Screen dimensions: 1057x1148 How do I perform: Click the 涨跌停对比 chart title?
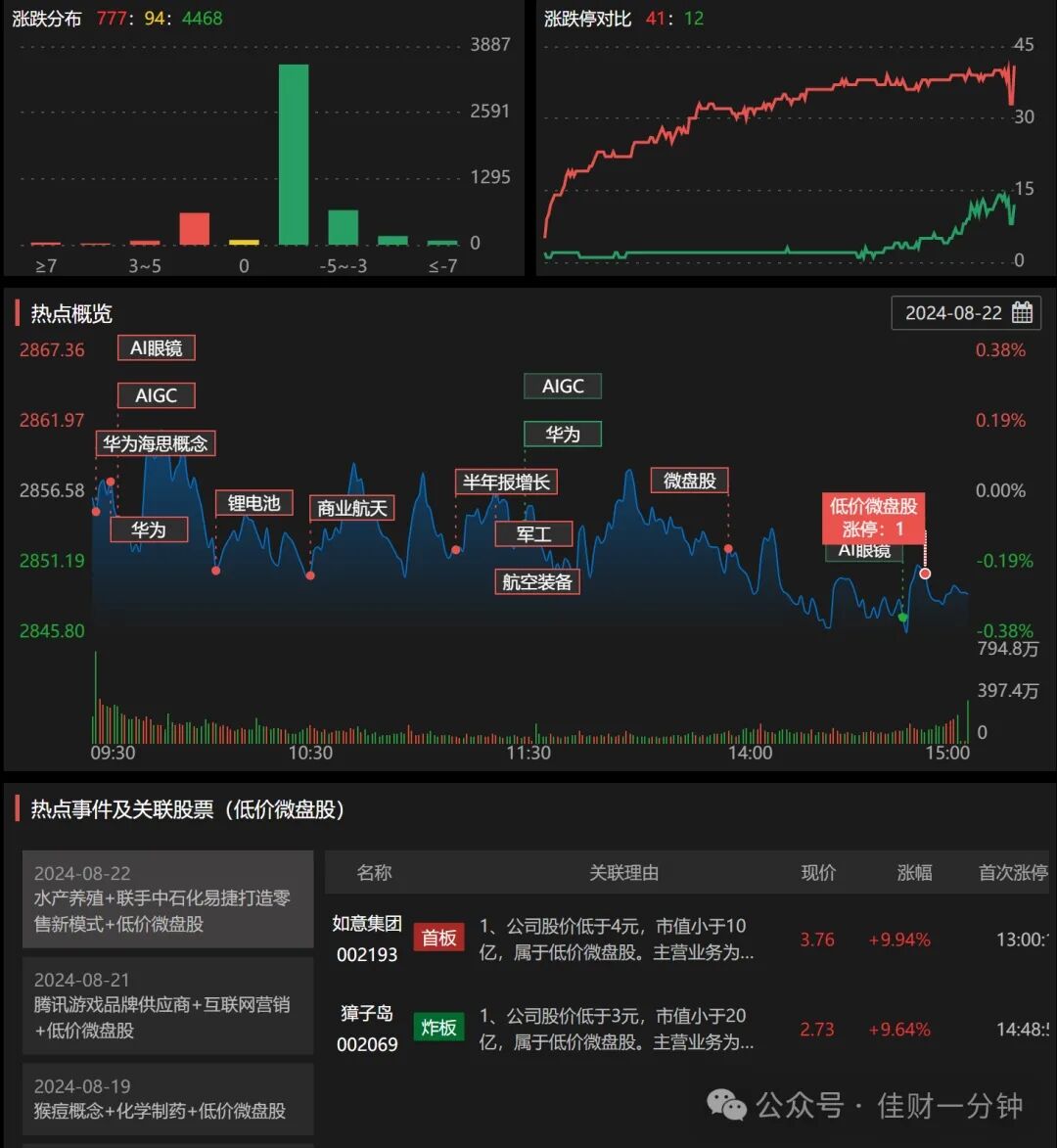click(587, 19)
